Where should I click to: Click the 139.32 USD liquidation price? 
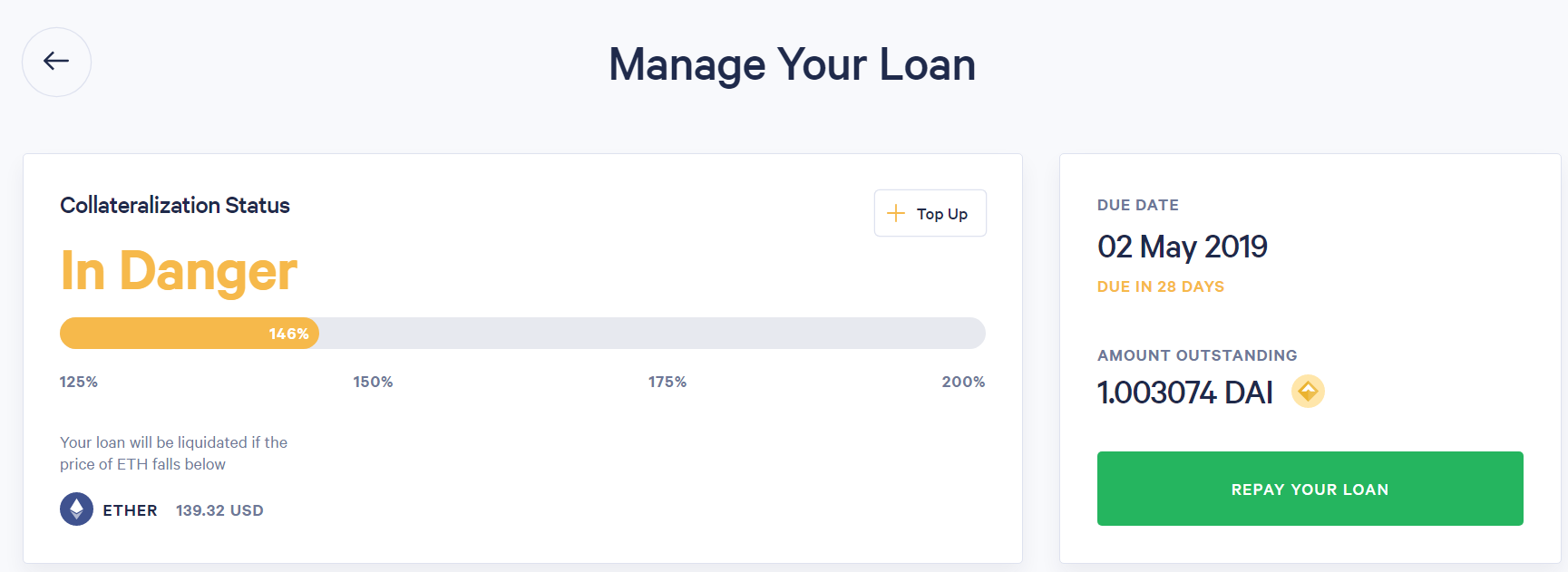click(219, 510)
